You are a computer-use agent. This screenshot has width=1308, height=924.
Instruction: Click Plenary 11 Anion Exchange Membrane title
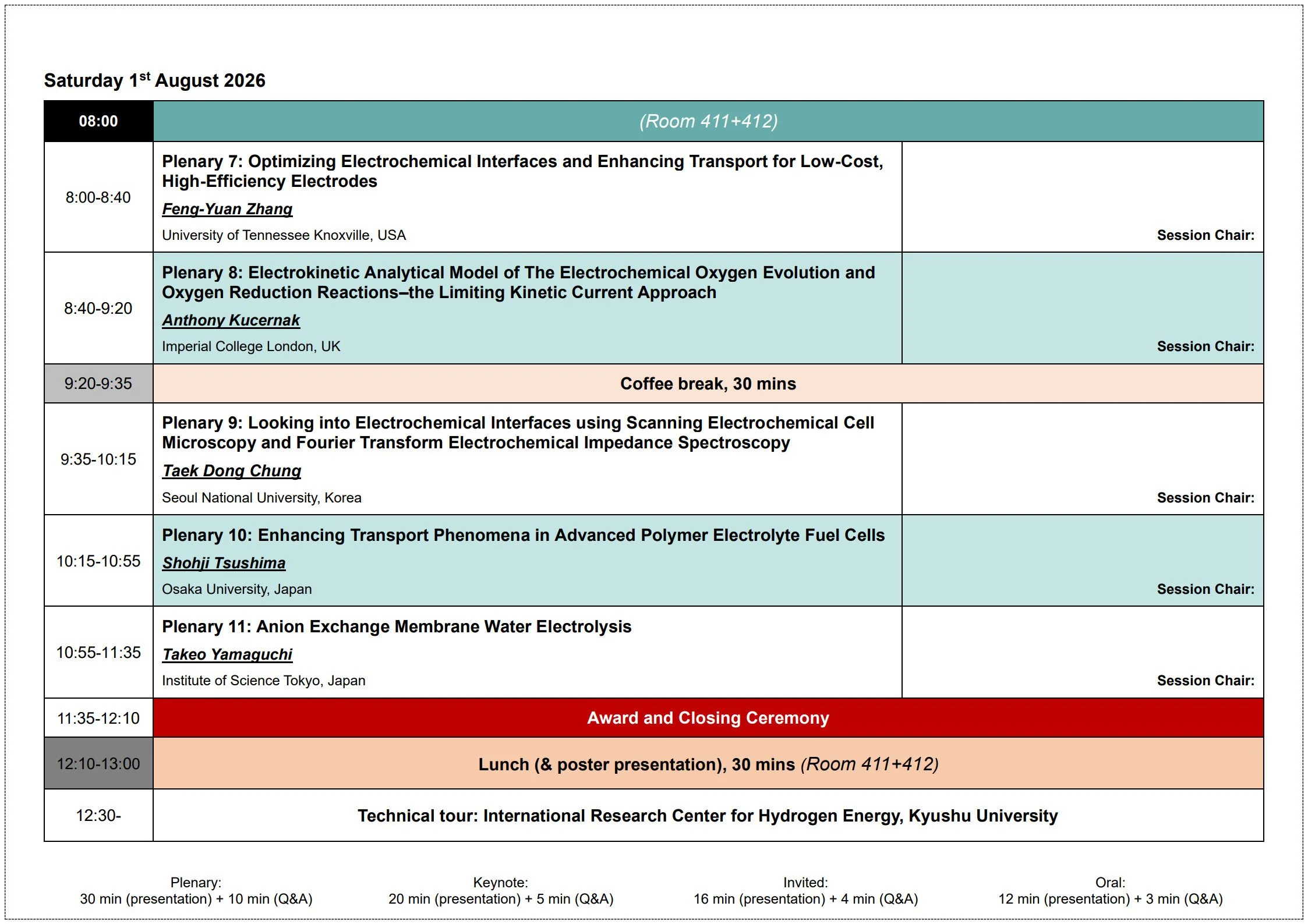[x=397, y=626]
